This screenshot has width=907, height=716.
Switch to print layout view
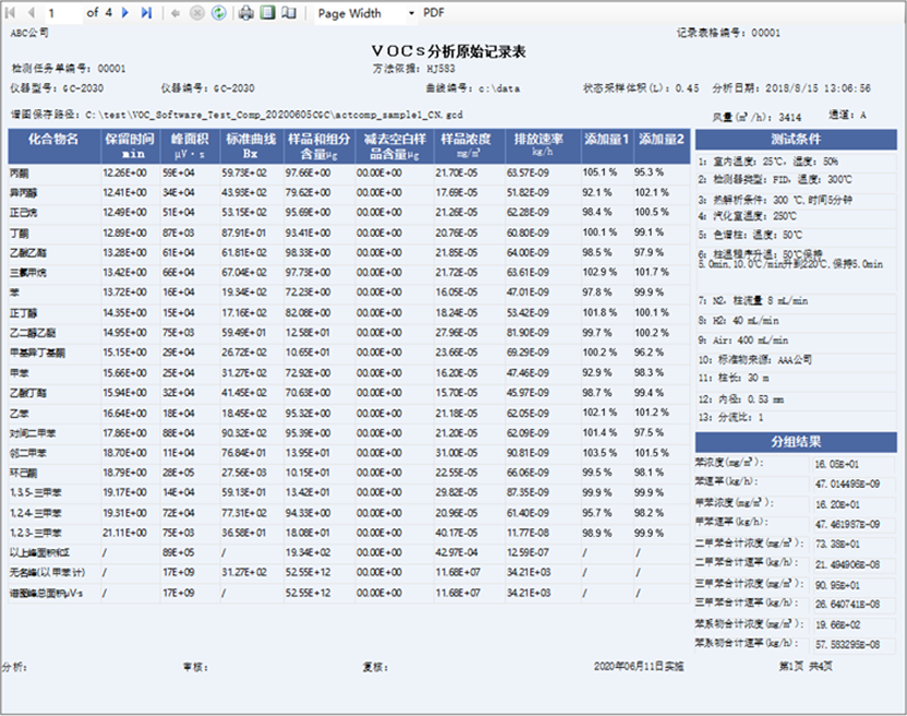coord(267,13)
